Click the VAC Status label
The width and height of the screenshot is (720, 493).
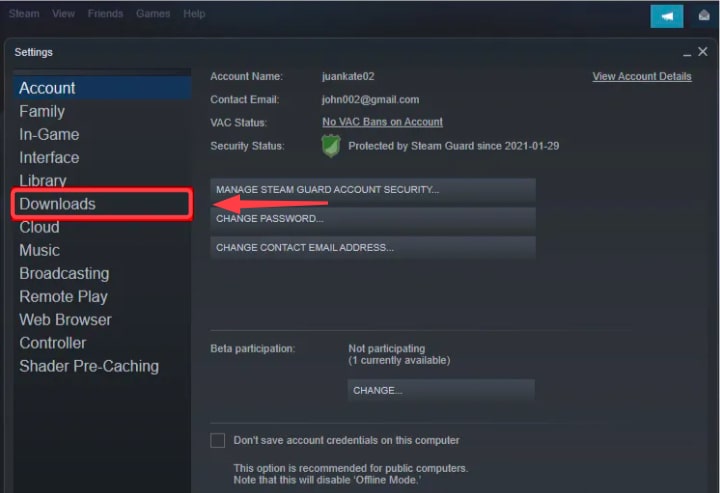[239, 123]
